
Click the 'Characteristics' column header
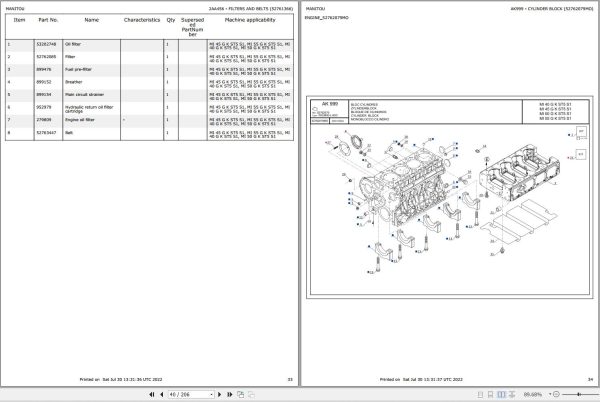[142, 20]
